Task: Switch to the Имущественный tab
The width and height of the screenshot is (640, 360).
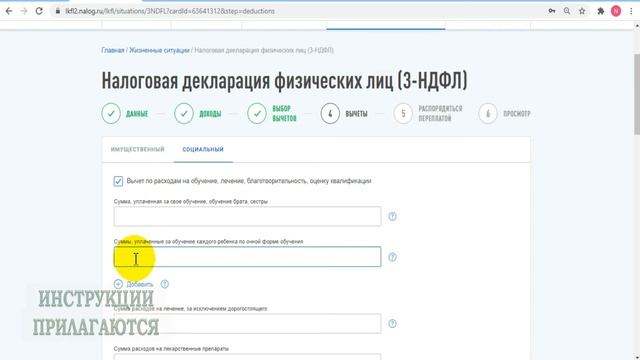Action: coord(138,149)
